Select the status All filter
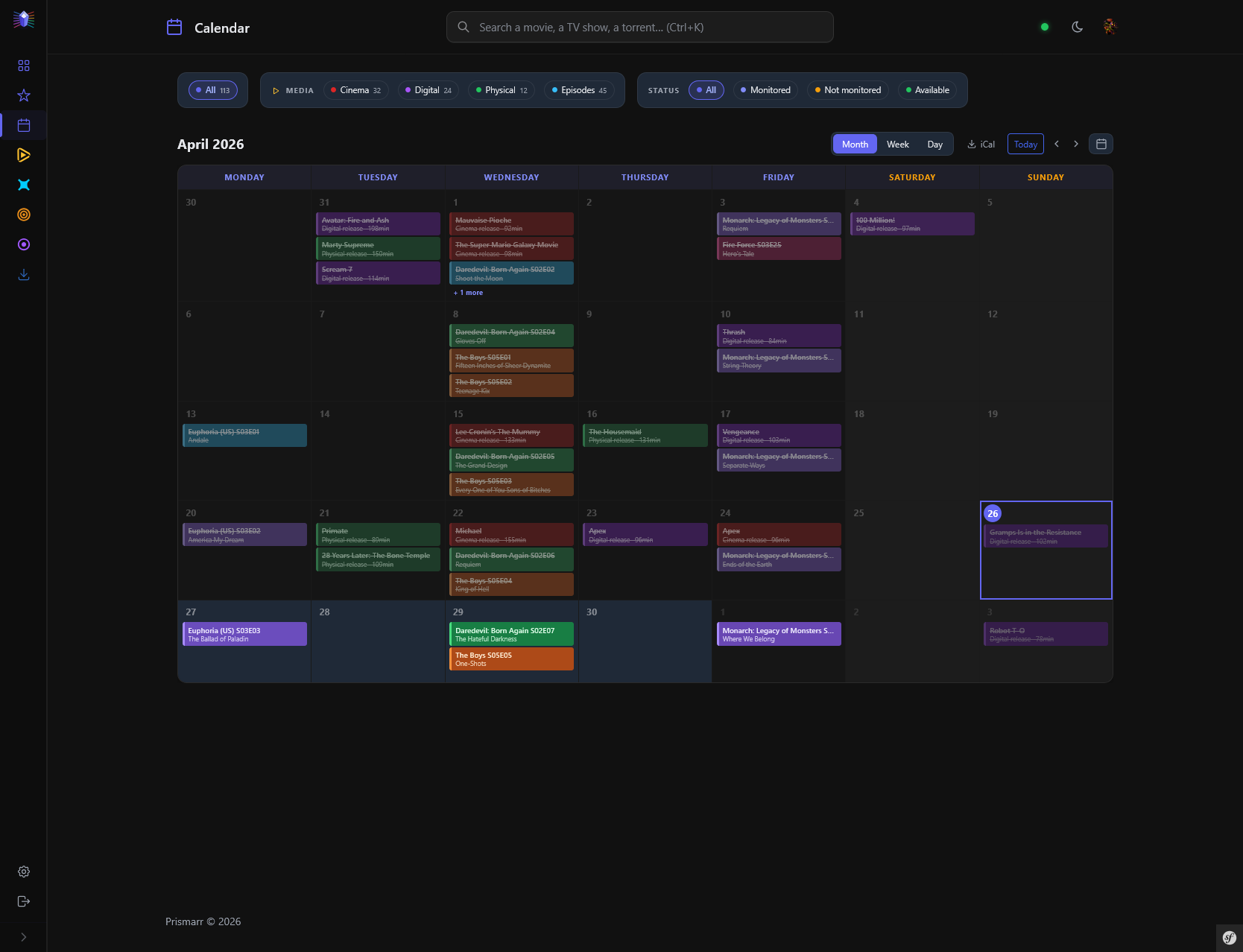Screen dimensions: 1243x952 click(706, 90)
